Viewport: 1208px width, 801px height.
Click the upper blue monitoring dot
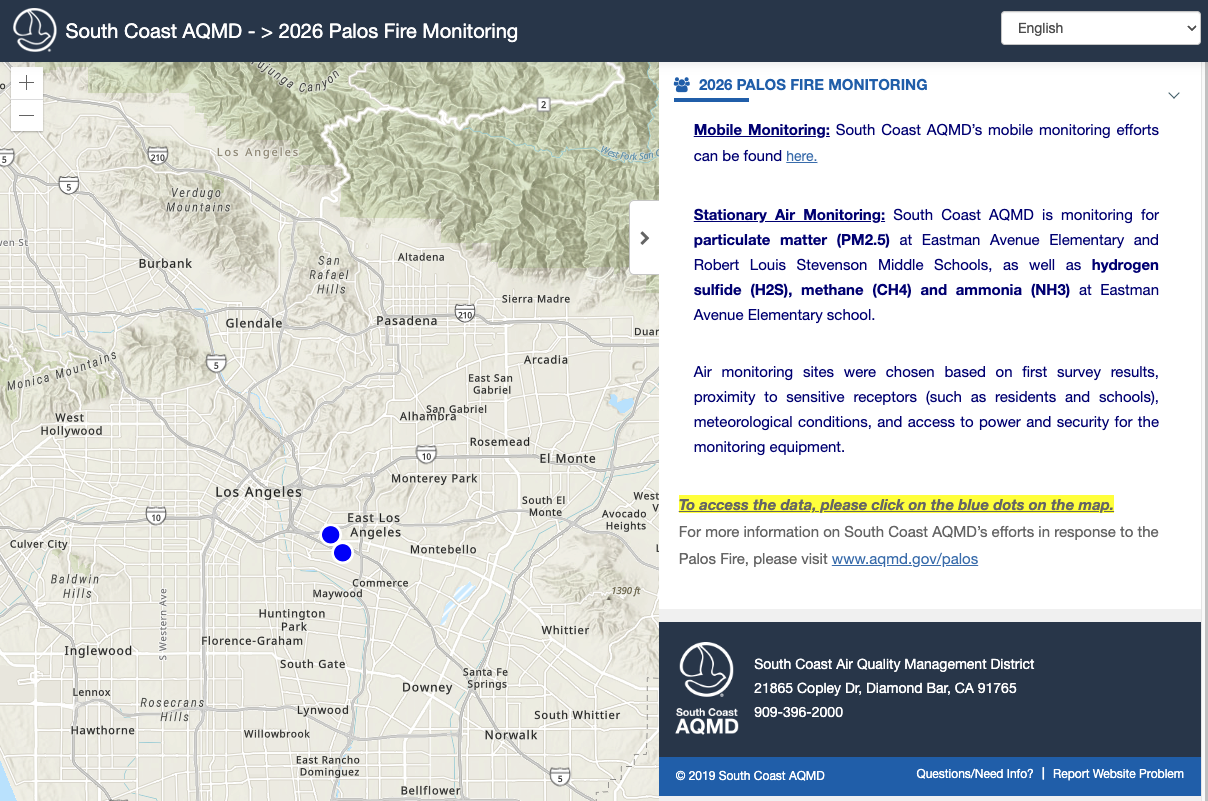(330, 534)
